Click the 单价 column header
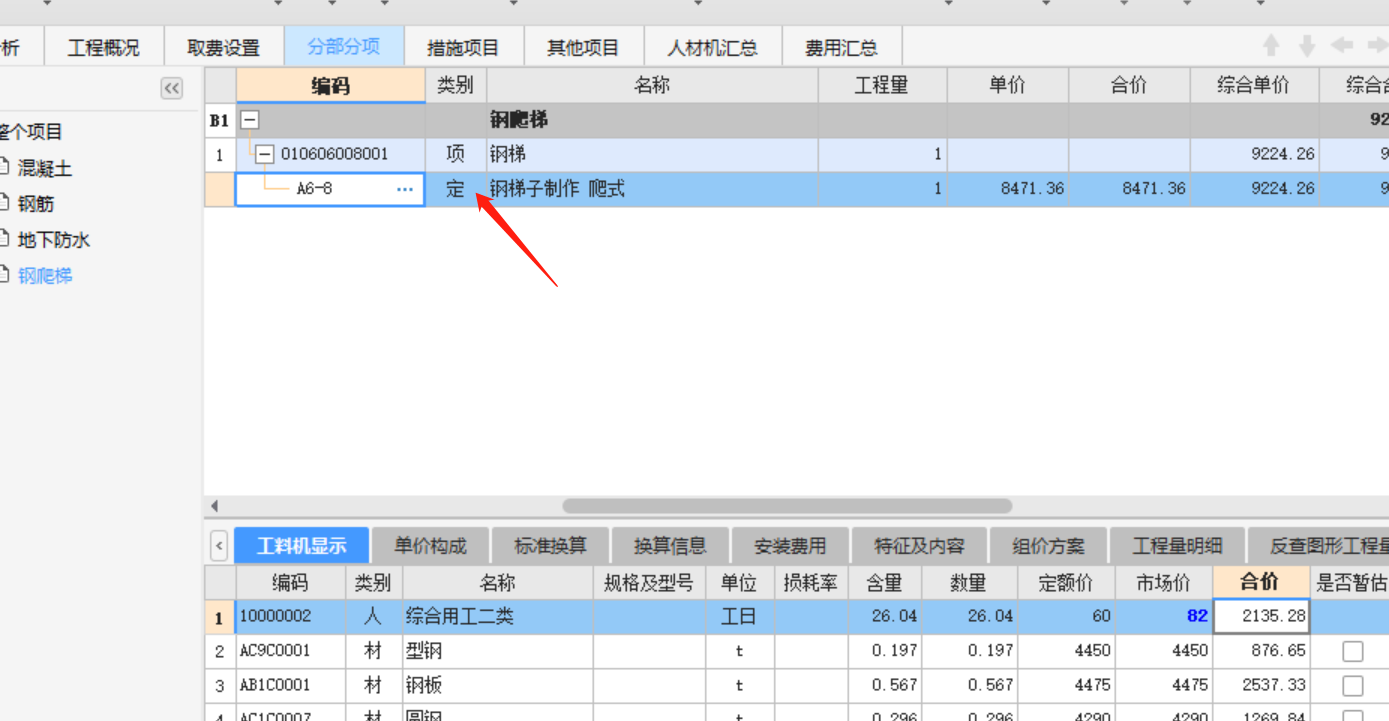 pyautogui.click(x=1008, y=86)
